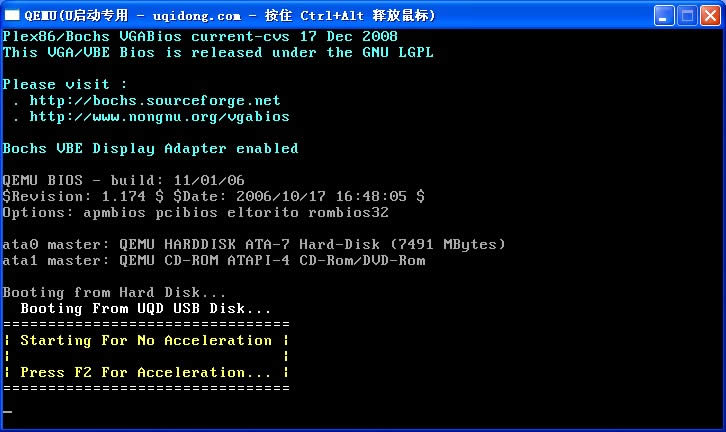
Task: Click the 'Please visit :' text
Action: point(65,84)
